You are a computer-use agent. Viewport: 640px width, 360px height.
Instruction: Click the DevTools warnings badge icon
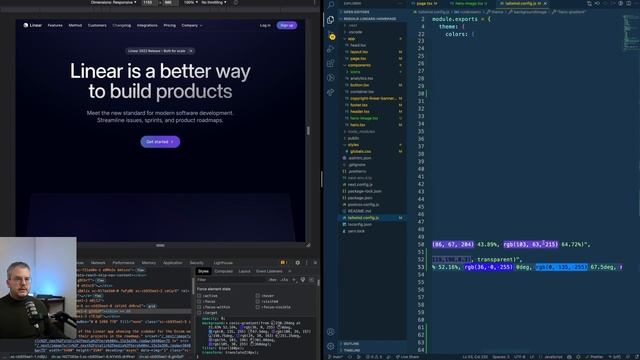pyautogui.click(x=283, y=263)
